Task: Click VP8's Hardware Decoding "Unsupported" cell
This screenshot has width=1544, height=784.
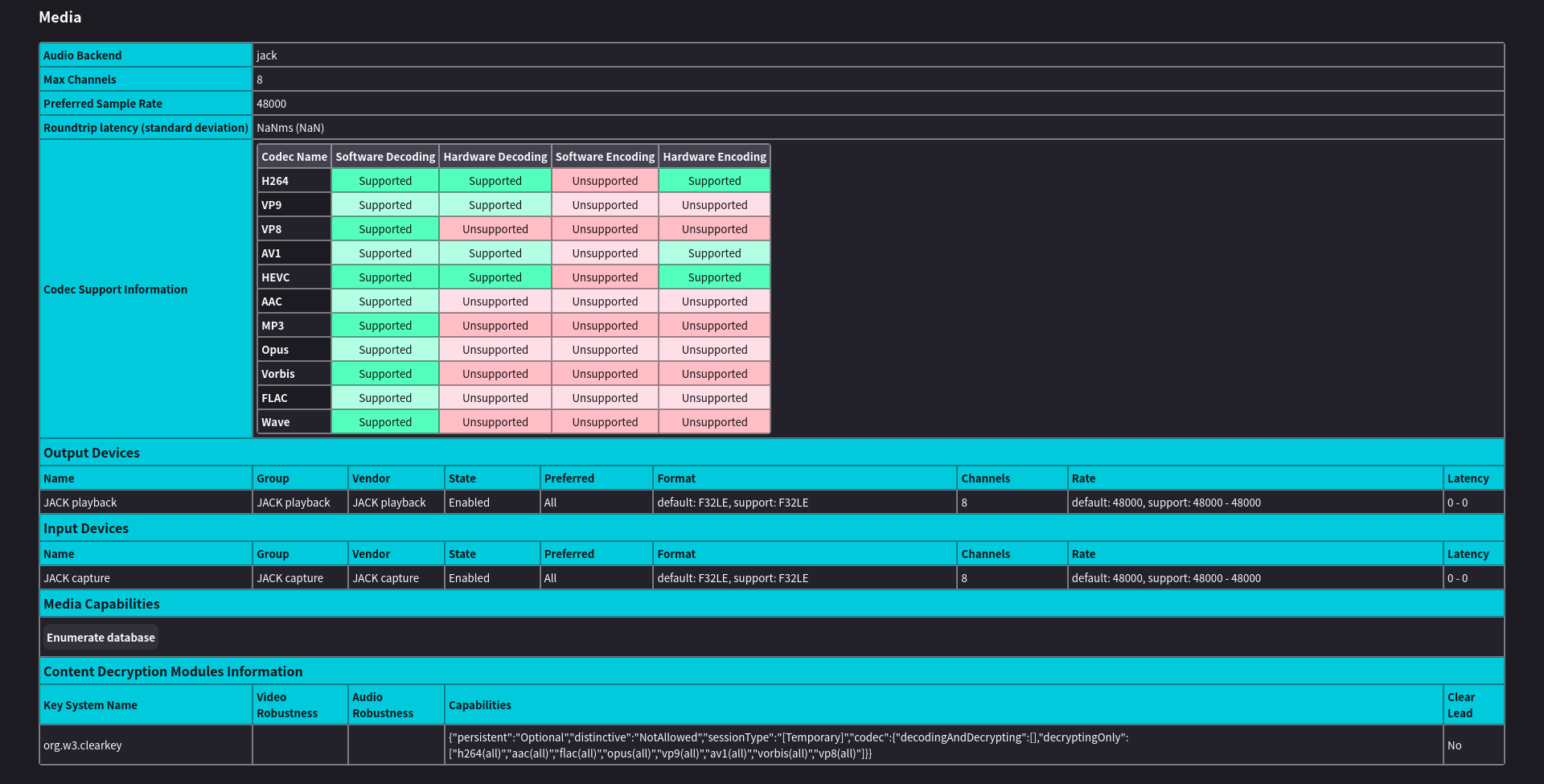Action: click(x=495, y=229)
